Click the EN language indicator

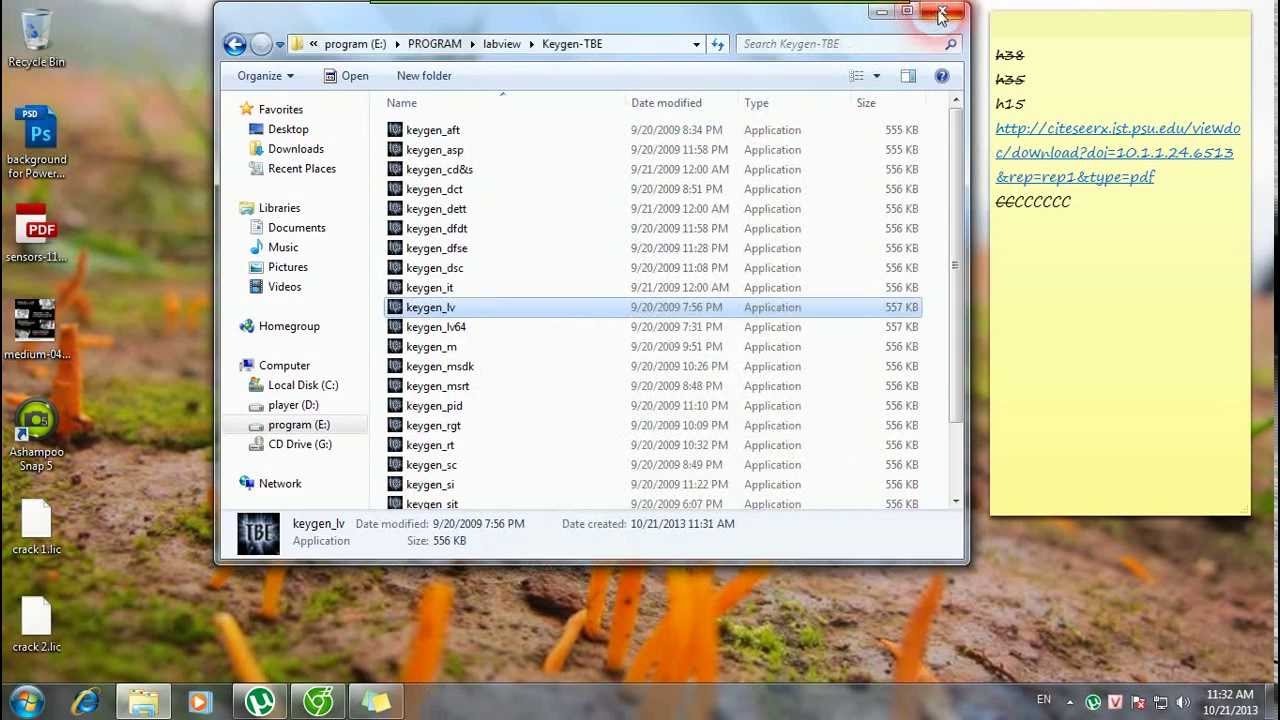tap(1044, 700)
